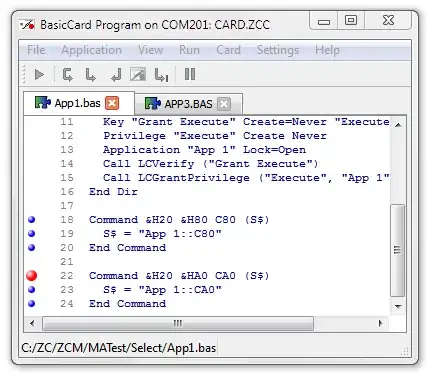Viewport: 427px width, 374px height.
Task: Click the vertical scrollbar up arrow
Action: coord(398,125)
